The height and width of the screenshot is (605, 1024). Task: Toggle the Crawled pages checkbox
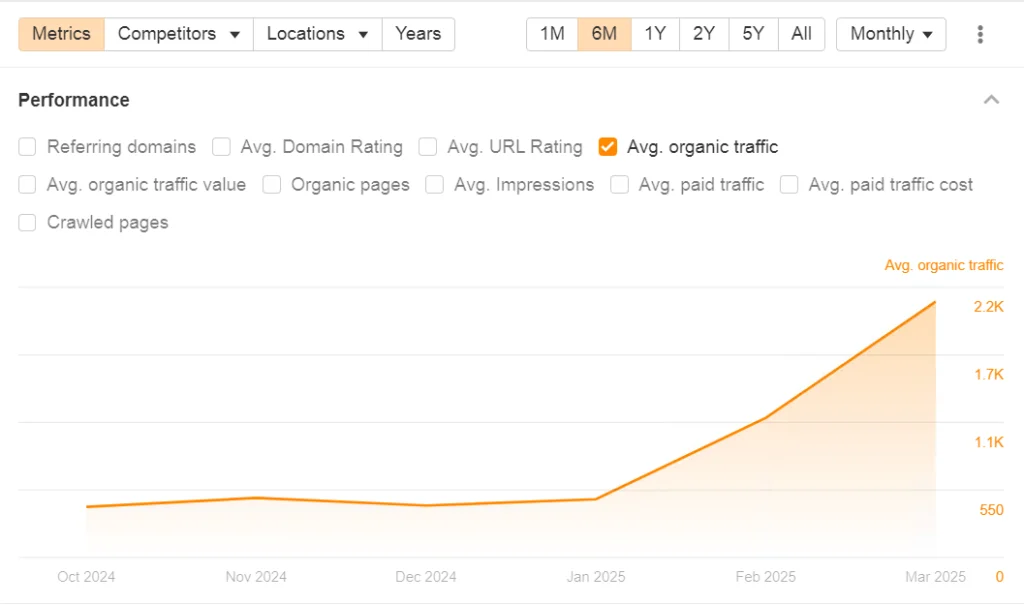[x=28, y=223]
